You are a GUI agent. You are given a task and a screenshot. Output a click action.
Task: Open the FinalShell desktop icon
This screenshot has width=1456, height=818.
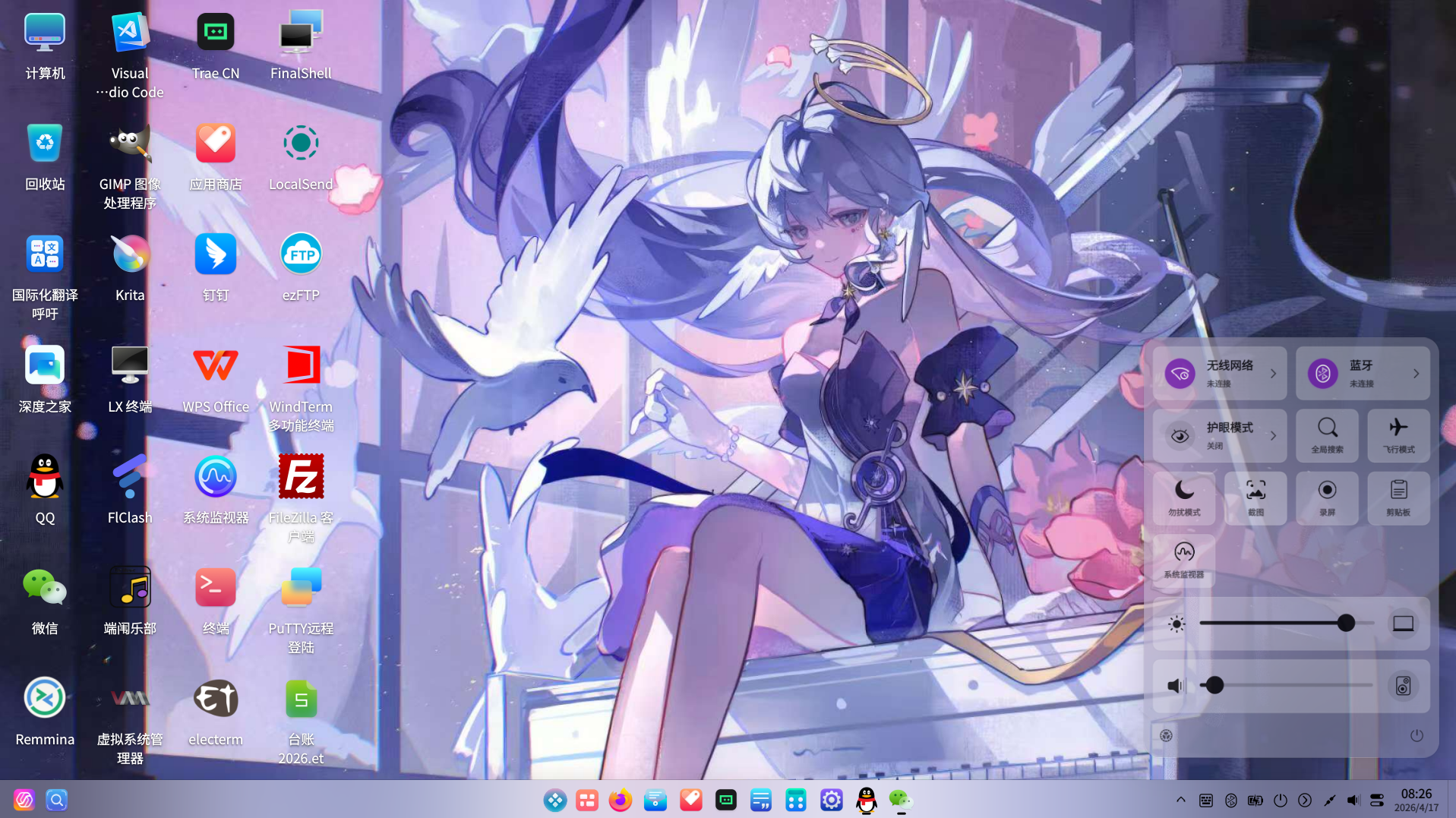click(x=301, y=32)
